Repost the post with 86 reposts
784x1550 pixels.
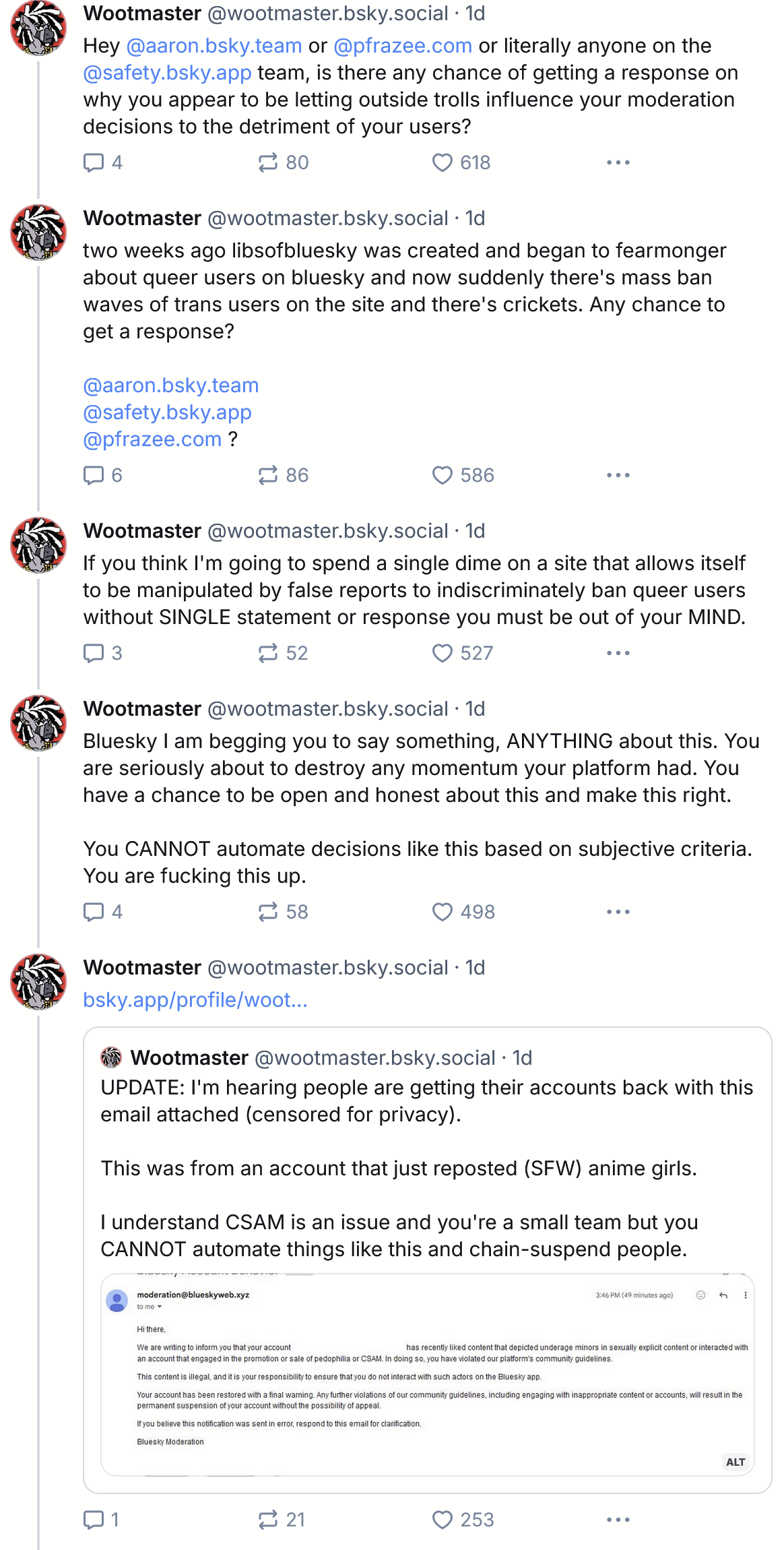pyautogui.click(x=268, y=475)
